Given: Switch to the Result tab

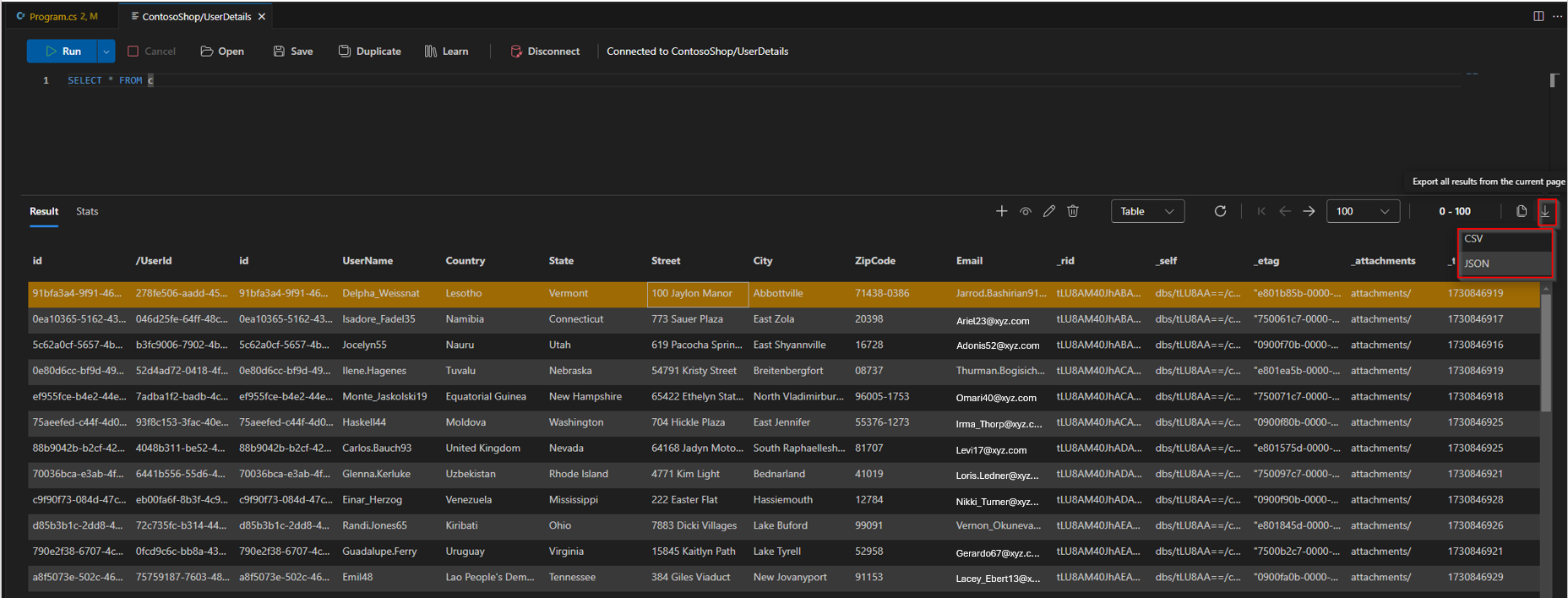Looking at the screenshot, I should click(x=44, y=211).
